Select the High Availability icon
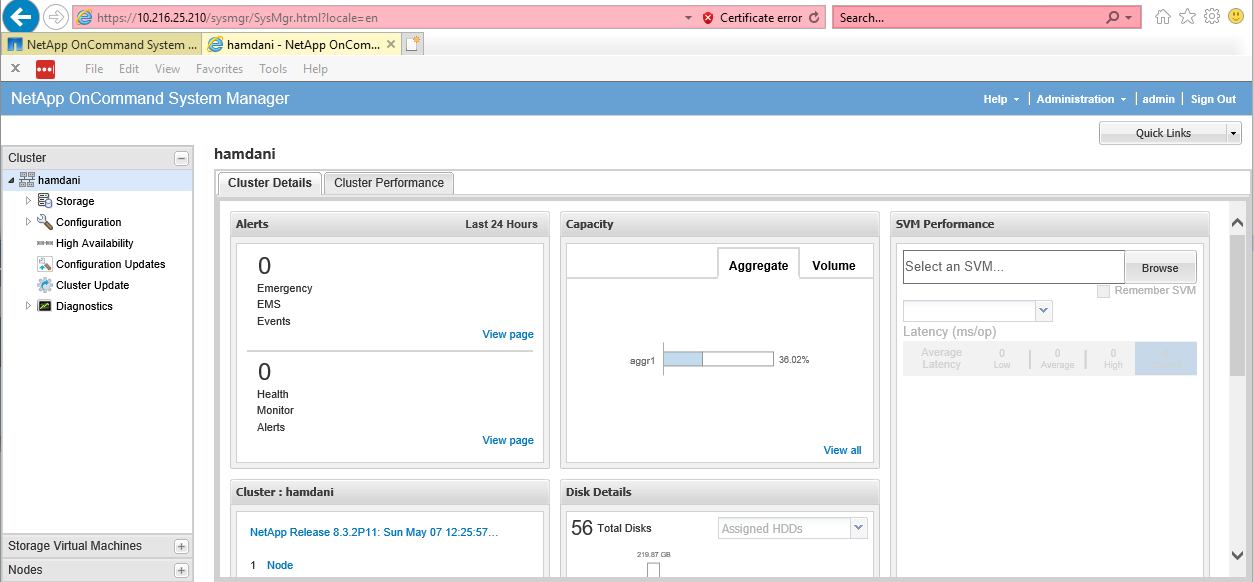This screenshot has width=1254, height=582. (x=44, y=243)
